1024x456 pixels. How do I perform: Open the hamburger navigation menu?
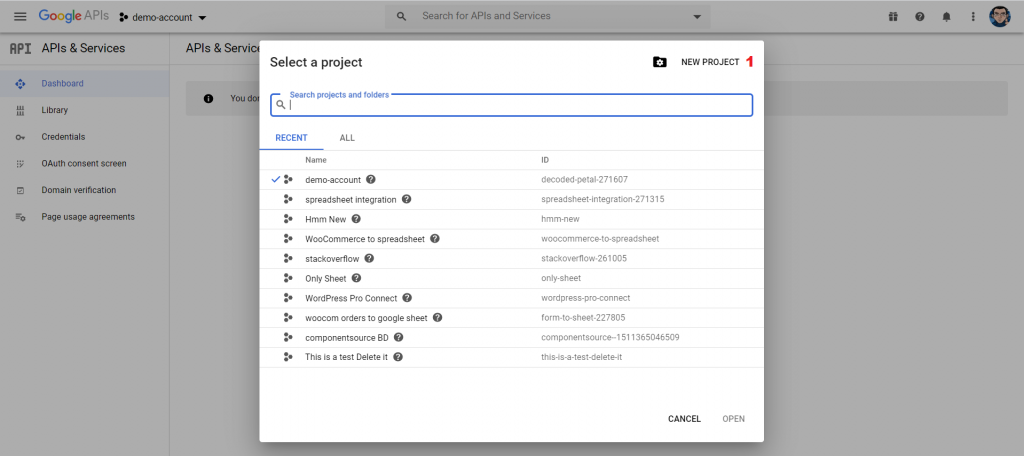(20, 16)
